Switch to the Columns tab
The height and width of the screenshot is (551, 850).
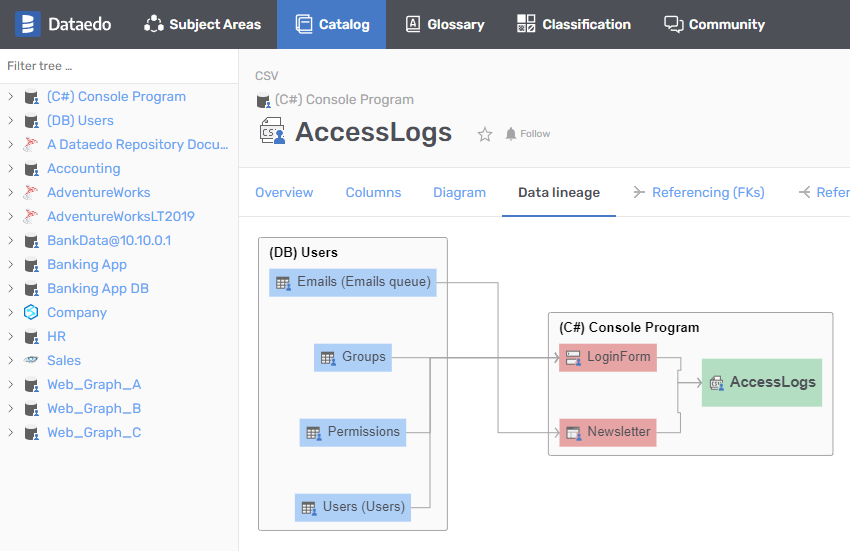(x=373, y=192)
